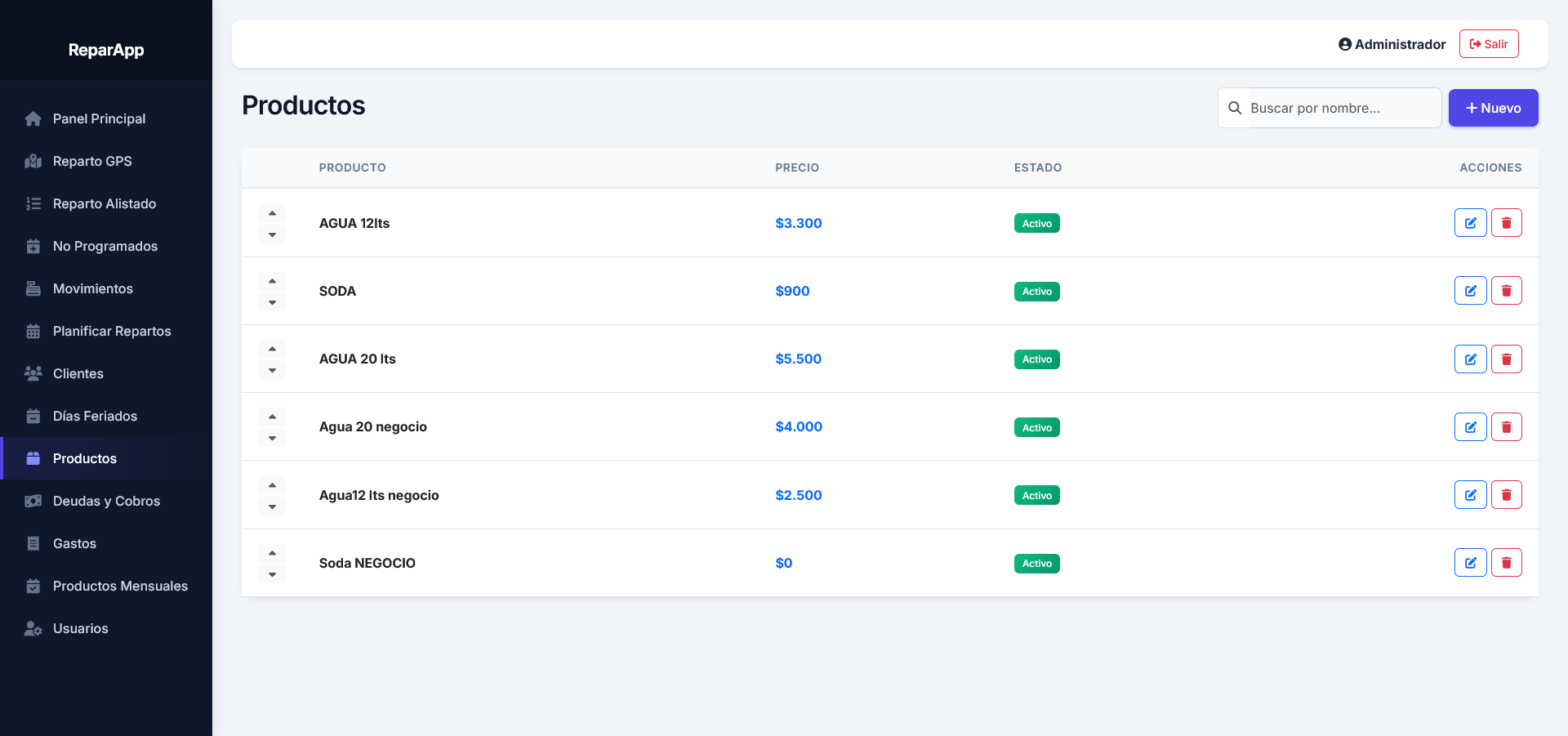The width and height of the screenshot is (1568, 736).
Task: Go to Clientes section
Action: pos(106,373)
